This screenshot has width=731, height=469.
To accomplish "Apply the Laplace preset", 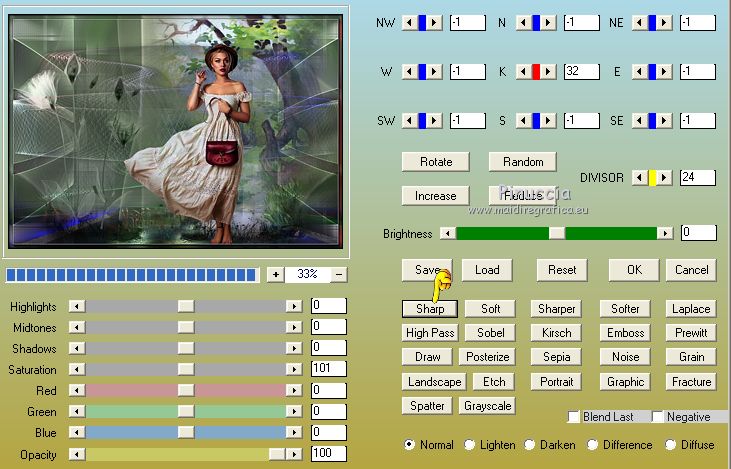I will (691, 309).
